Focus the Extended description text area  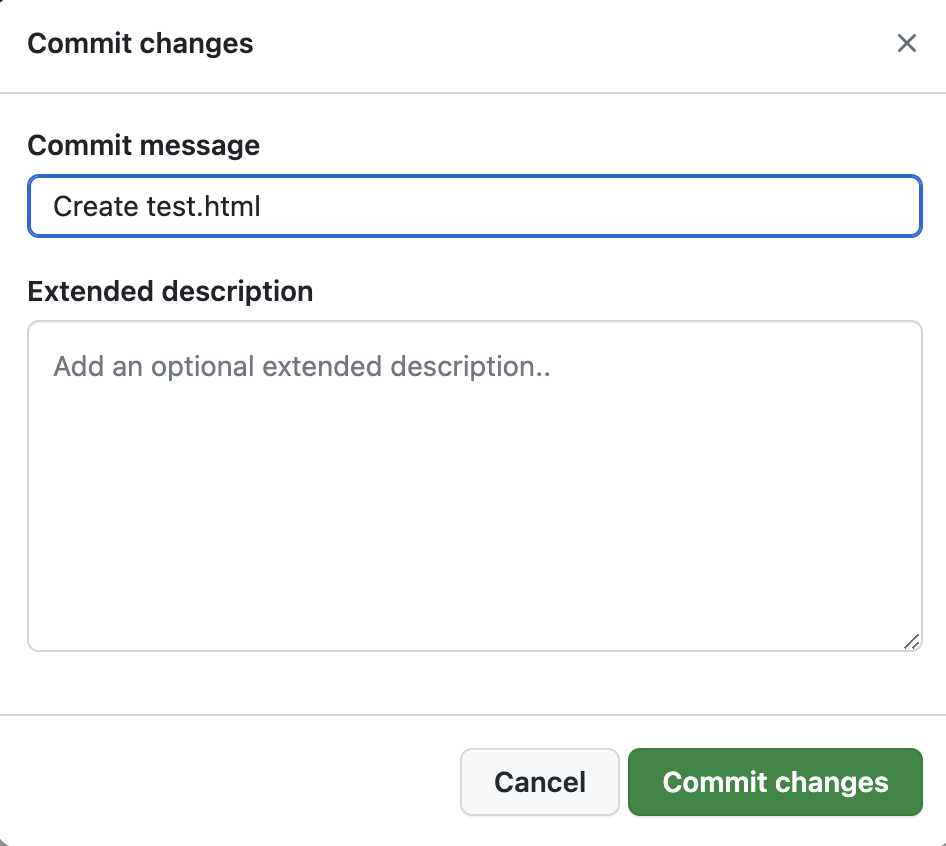tap(474, 485)
